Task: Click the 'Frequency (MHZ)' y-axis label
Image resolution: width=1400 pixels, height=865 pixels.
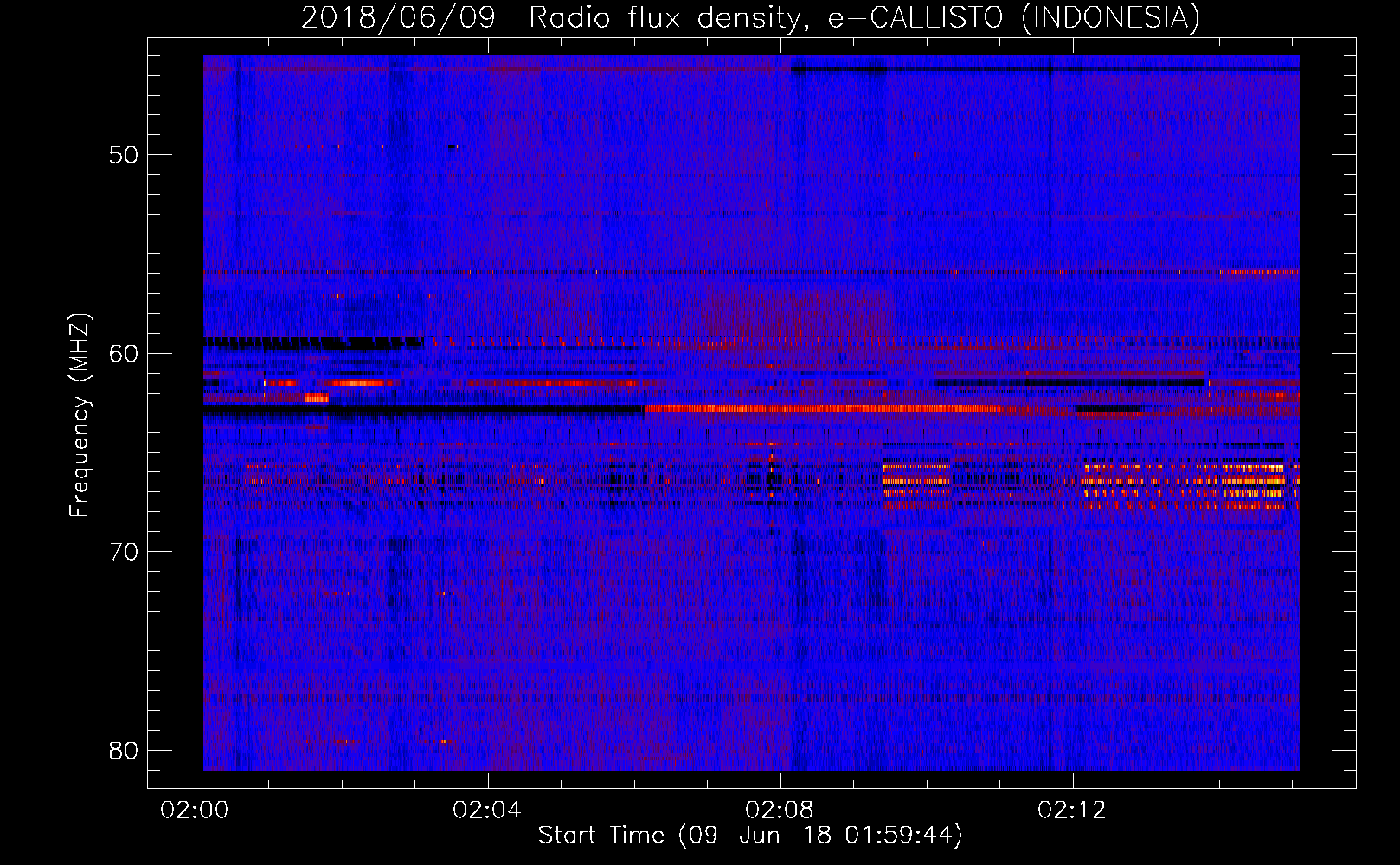Action: pos(80,415)
